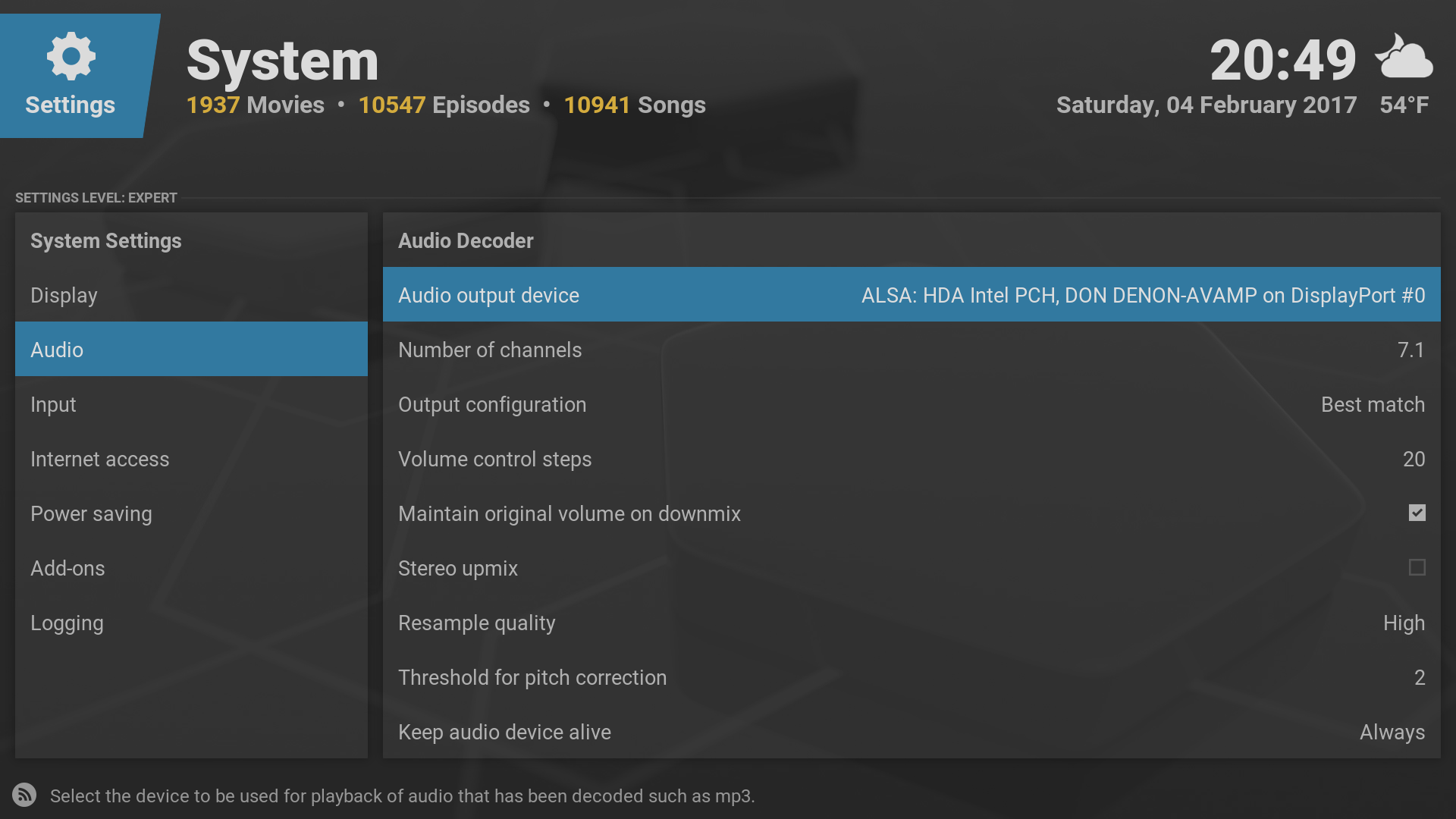1456x819 pixels.
Task: Open the Output configuration option
Action: [911, 404]
